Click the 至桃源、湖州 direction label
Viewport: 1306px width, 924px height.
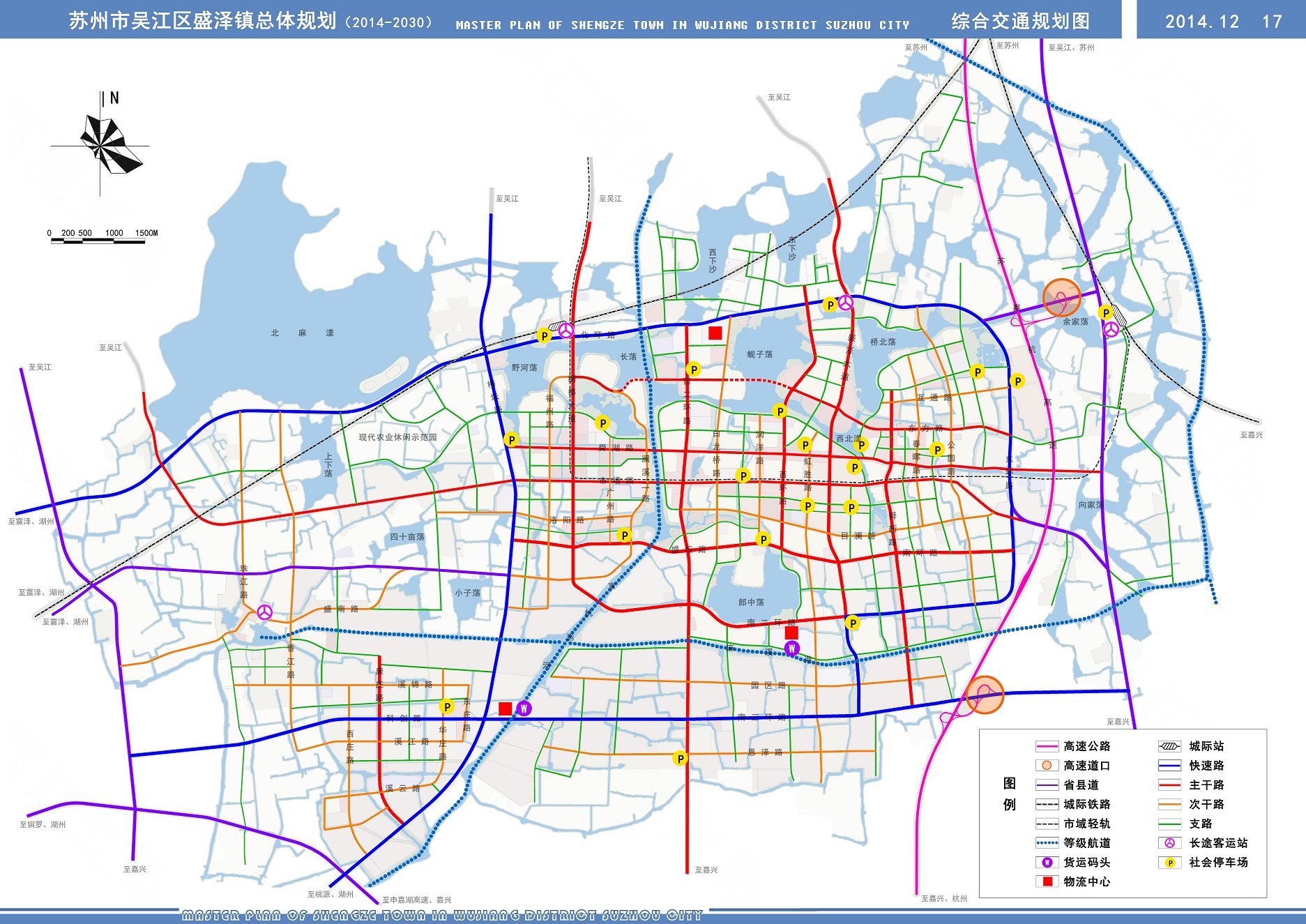331,894
